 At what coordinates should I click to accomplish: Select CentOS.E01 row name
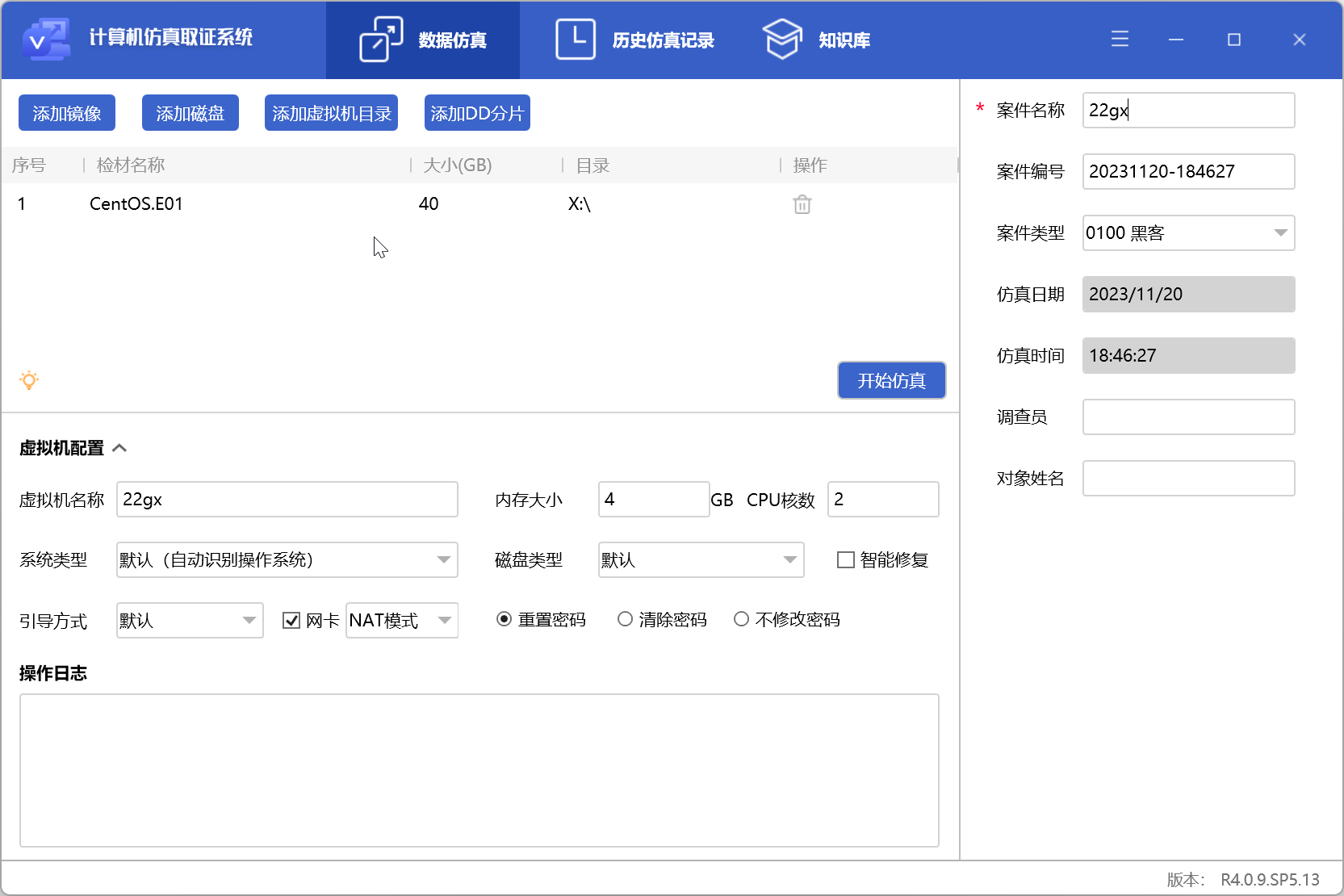136,203
